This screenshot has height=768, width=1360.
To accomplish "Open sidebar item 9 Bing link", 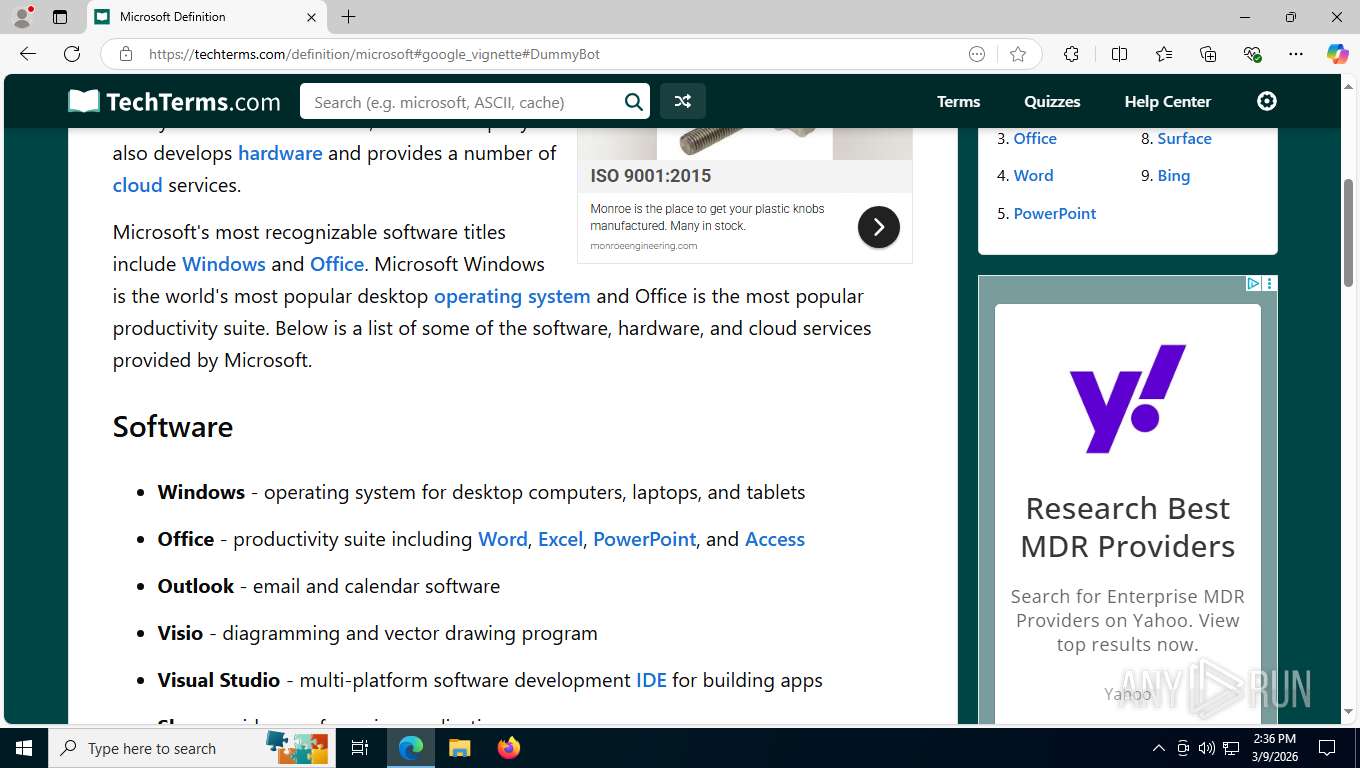I will (x=1174, y=175).
